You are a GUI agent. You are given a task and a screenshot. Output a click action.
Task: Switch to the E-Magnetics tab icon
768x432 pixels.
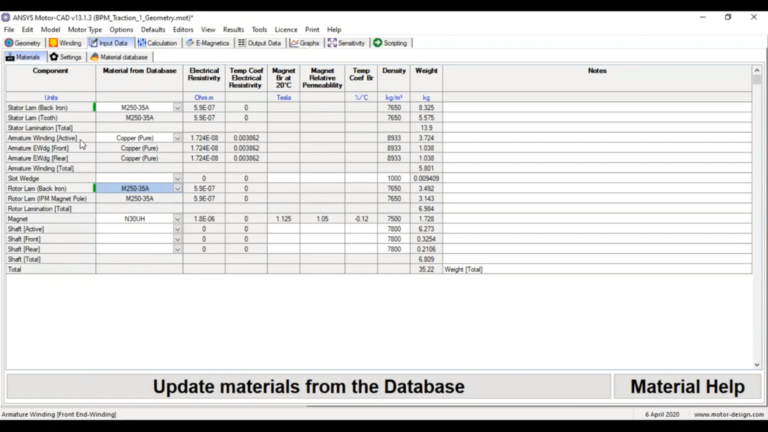190,43
